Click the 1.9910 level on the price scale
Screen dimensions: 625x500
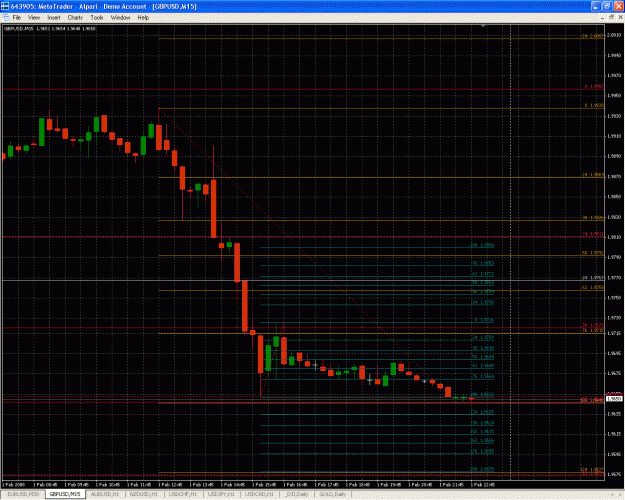pos(614,136)
